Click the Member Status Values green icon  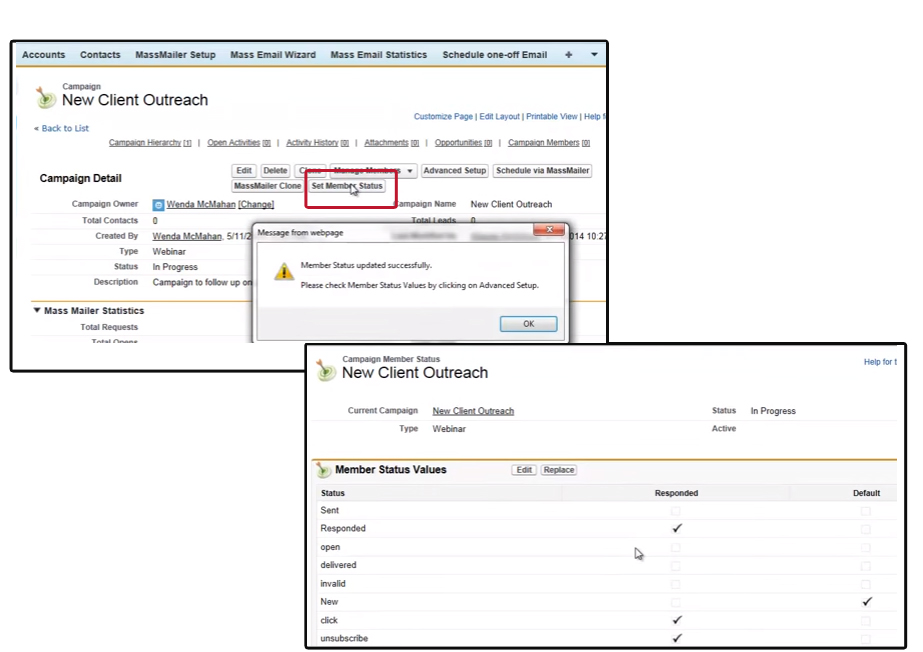(x=324, y=469)
